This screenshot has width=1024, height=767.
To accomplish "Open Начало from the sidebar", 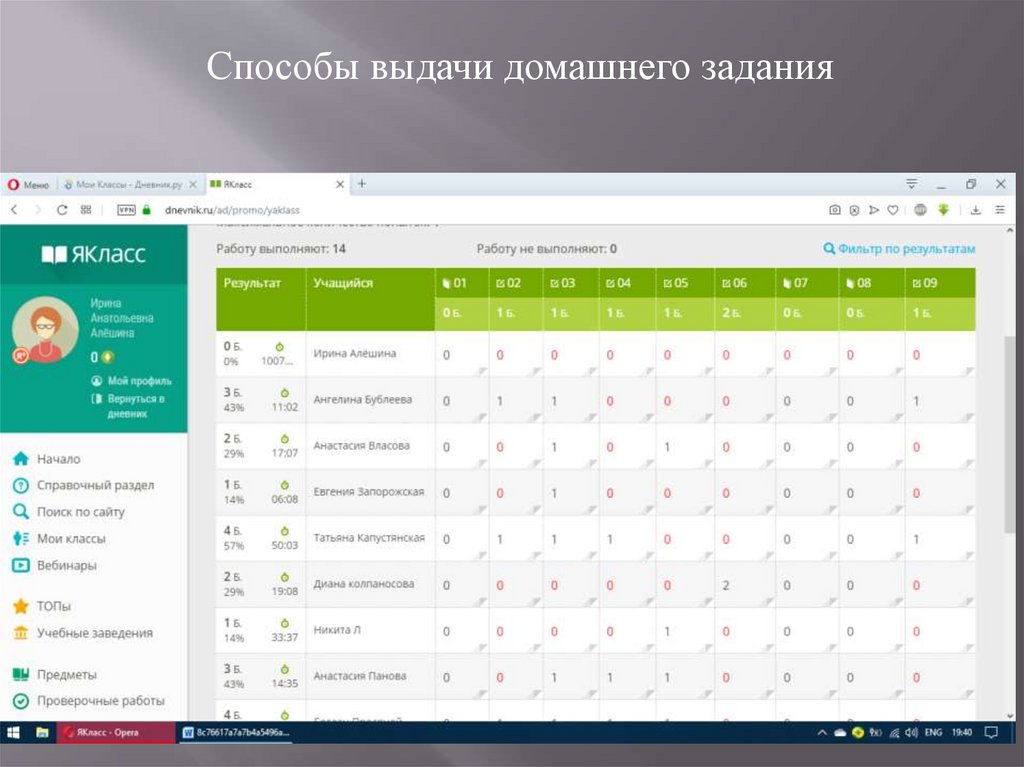I will tap(58, 459).
